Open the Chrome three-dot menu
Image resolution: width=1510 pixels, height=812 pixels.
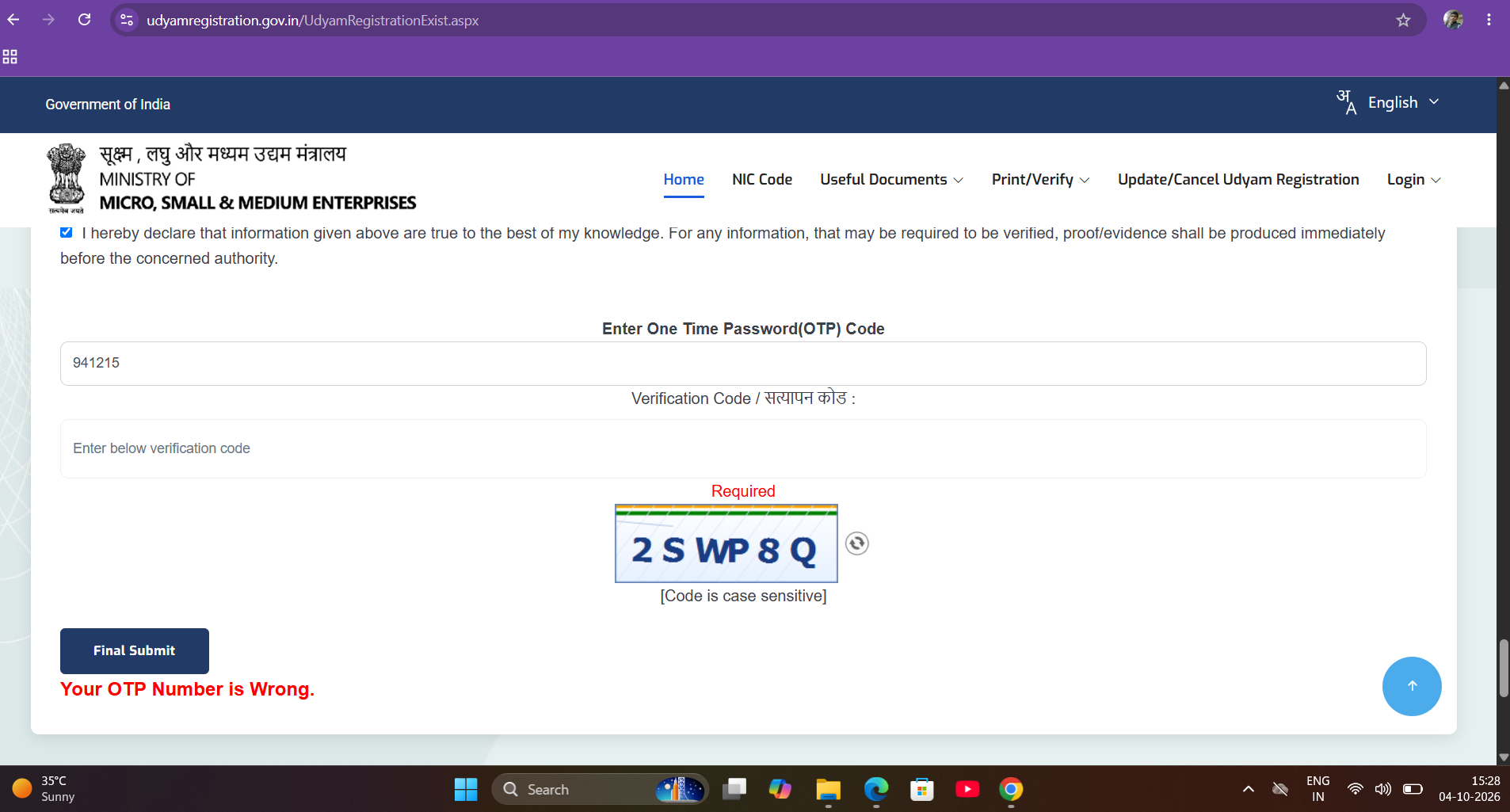pyautogui.click(x=1489, y=20)
